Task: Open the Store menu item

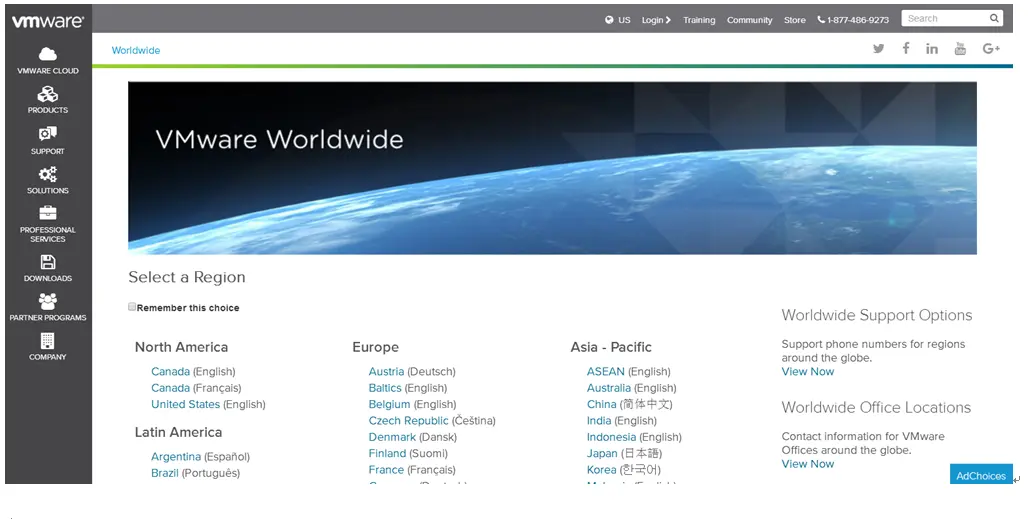Action: coord(794,20)
